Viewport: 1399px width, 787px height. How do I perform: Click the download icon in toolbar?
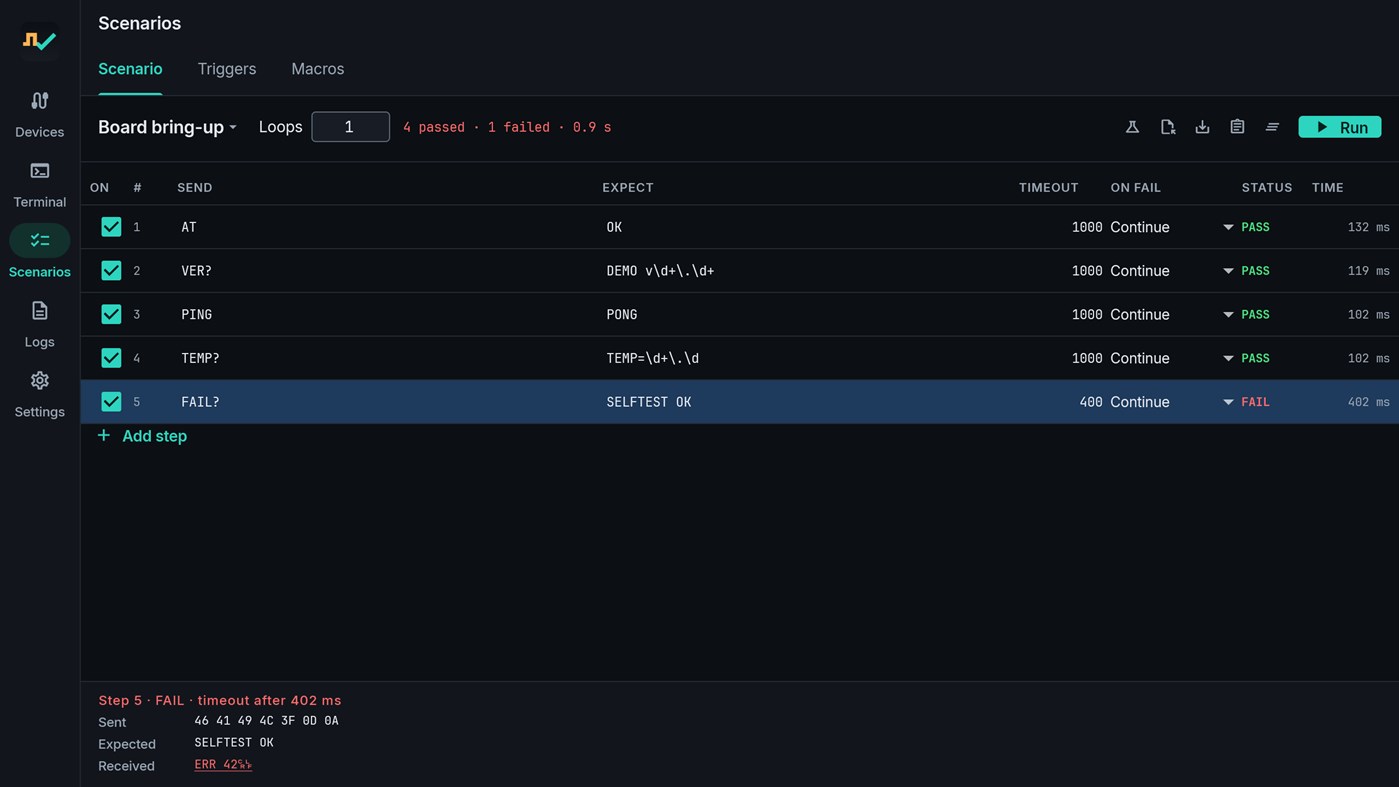click(x=1202, y=127)
